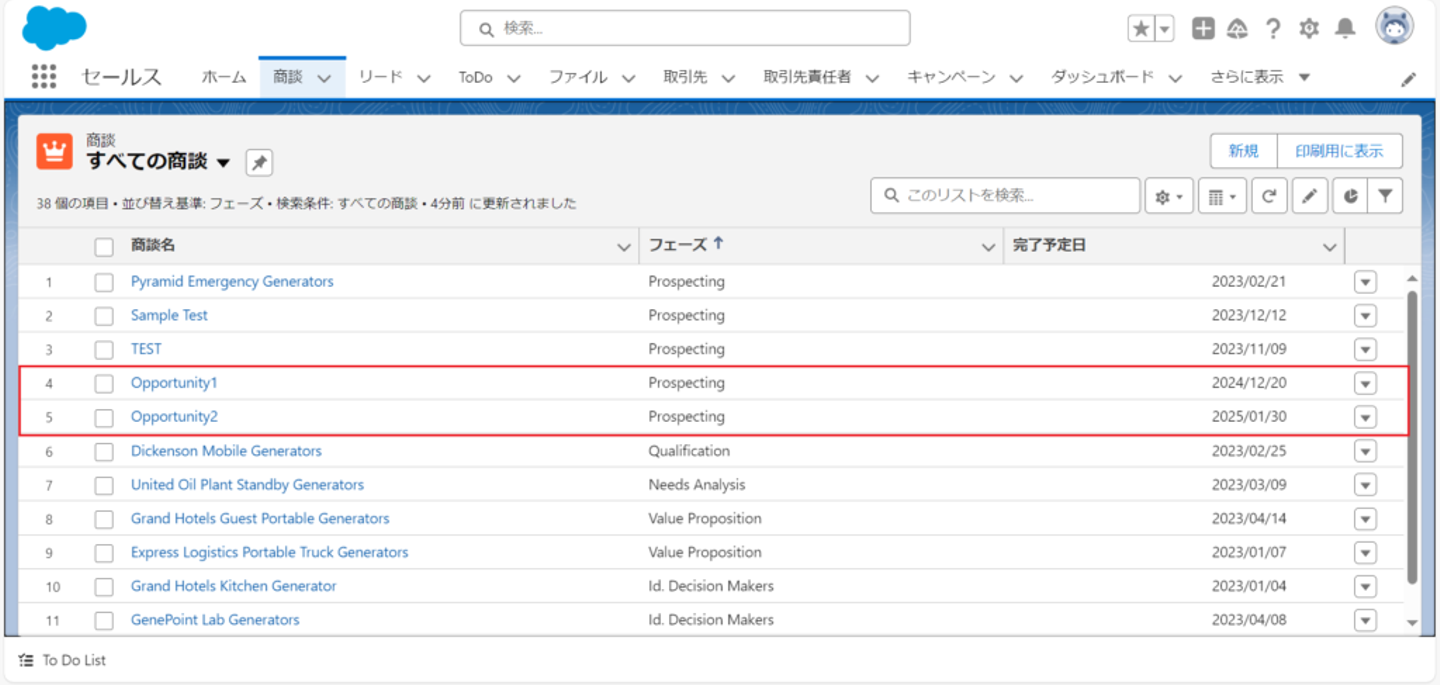The image size is (1440, 685).
Task: Expand the すべての商談 list view dropdown
Action: tap(223, 162)
